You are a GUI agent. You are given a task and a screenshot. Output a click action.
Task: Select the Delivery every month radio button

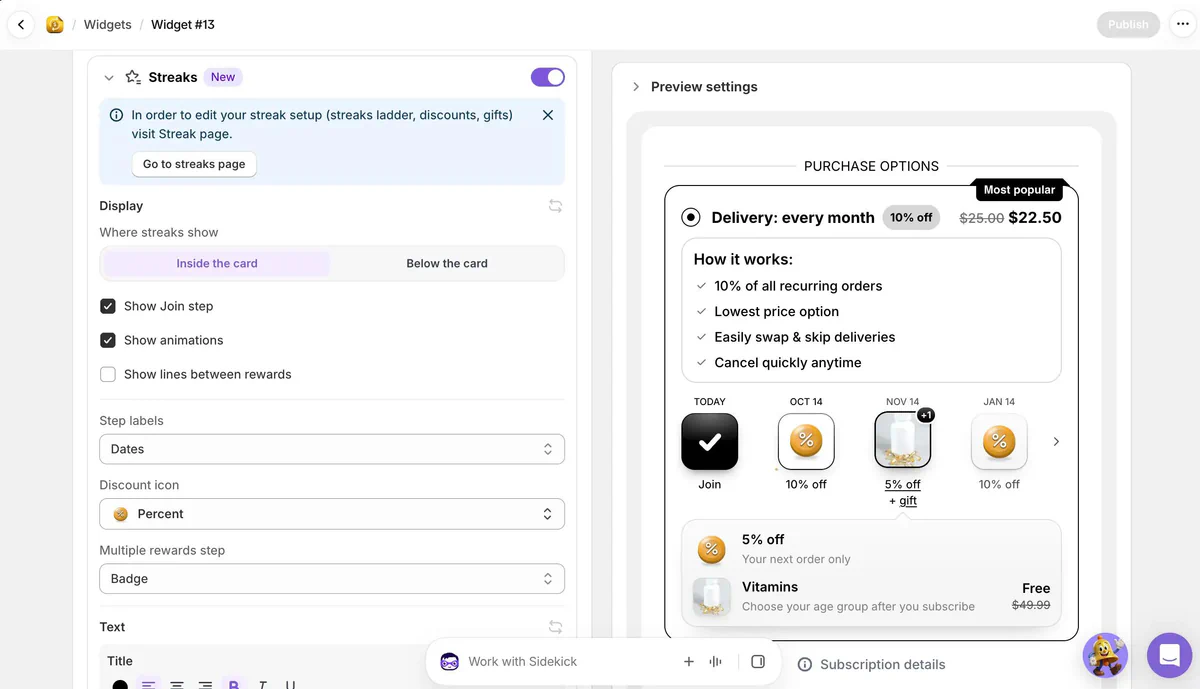pyautogui.click(x=691, y=217)
